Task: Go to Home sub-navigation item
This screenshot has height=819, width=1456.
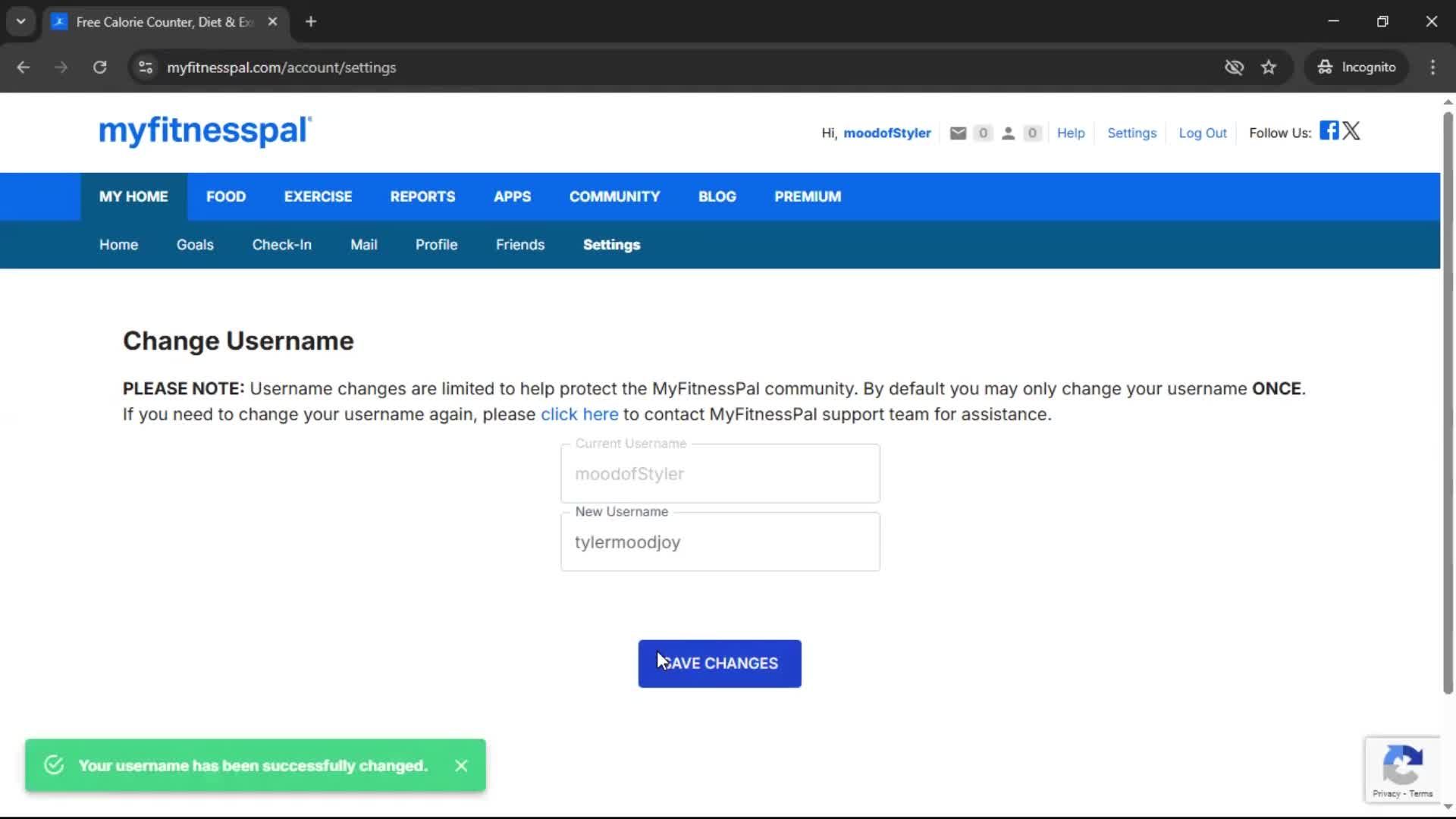Action: tap(118, 245)
